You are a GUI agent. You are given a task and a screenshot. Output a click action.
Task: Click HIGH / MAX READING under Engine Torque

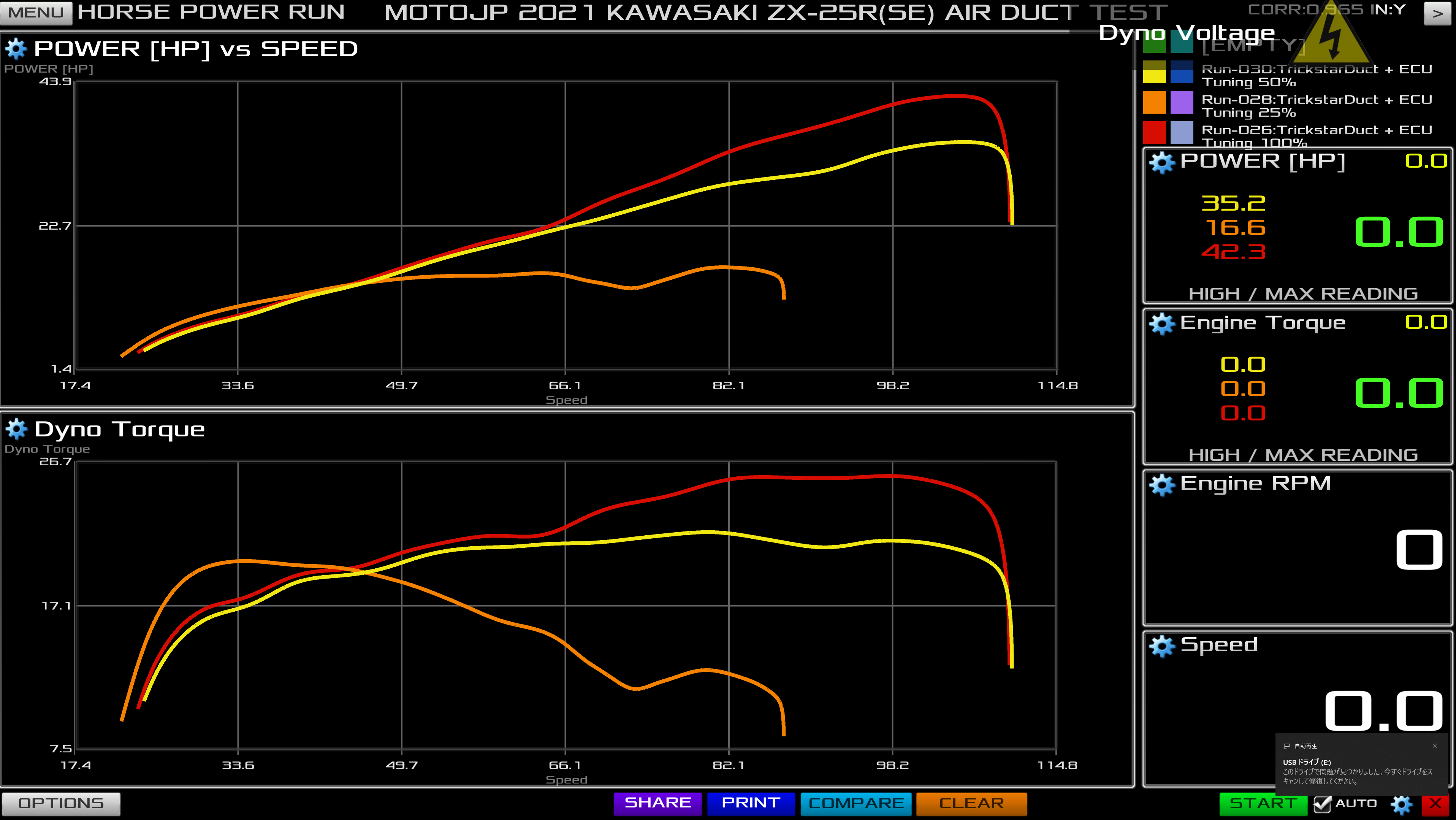1303,455
